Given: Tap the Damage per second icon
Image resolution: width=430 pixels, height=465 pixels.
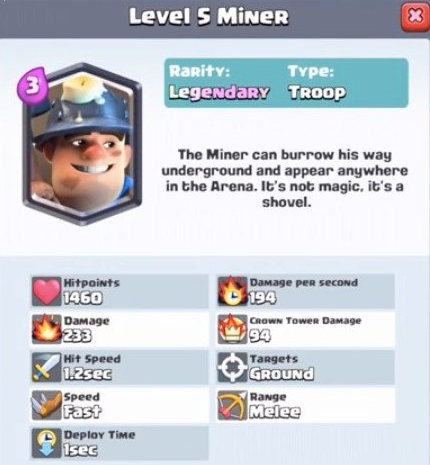Looking at the screenshot, I should click(x=233, y=291).
